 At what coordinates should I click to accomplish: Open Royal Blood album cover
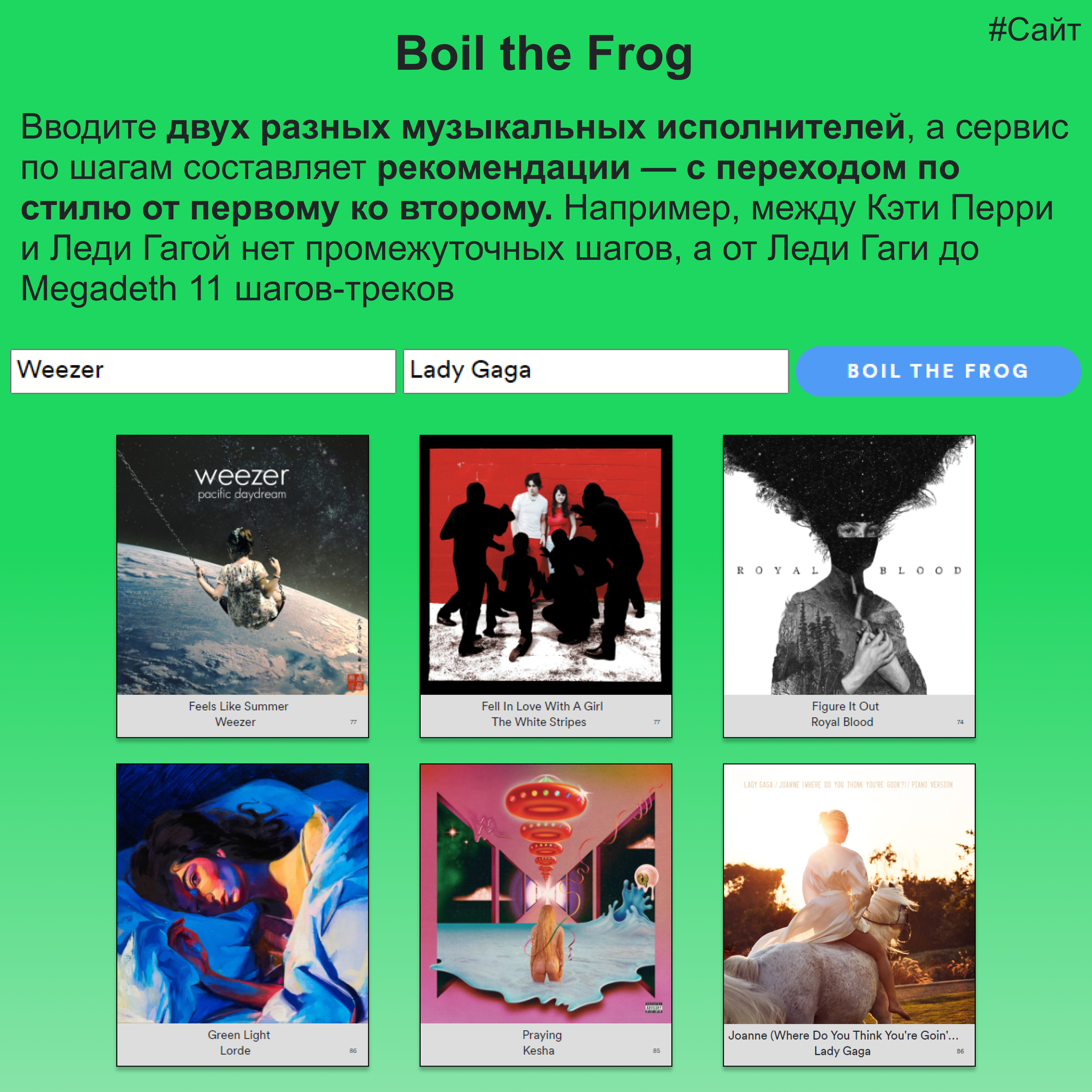pos(849,565)
